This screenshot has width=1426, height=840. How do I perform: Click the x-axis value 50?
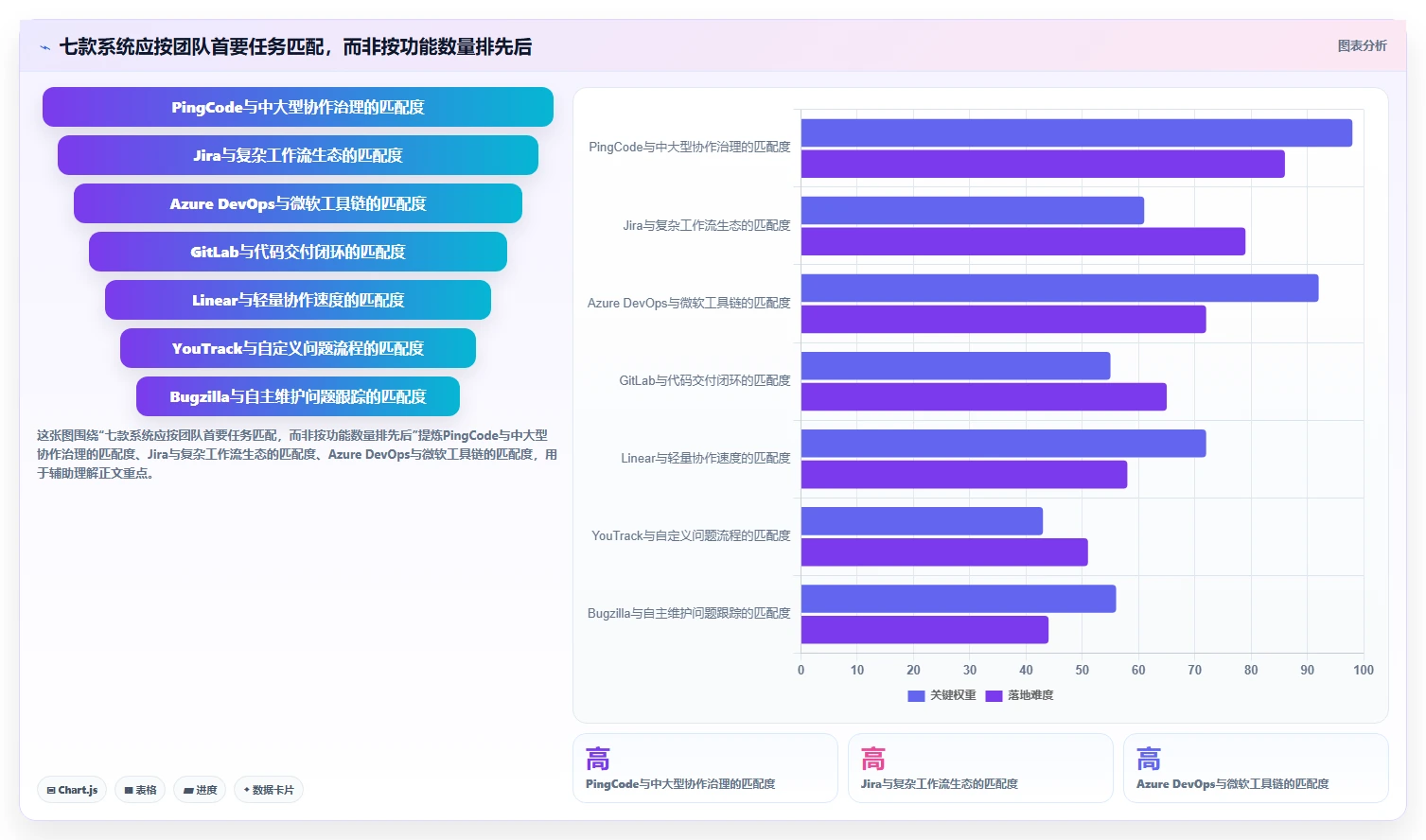[x=1083, y=670]
